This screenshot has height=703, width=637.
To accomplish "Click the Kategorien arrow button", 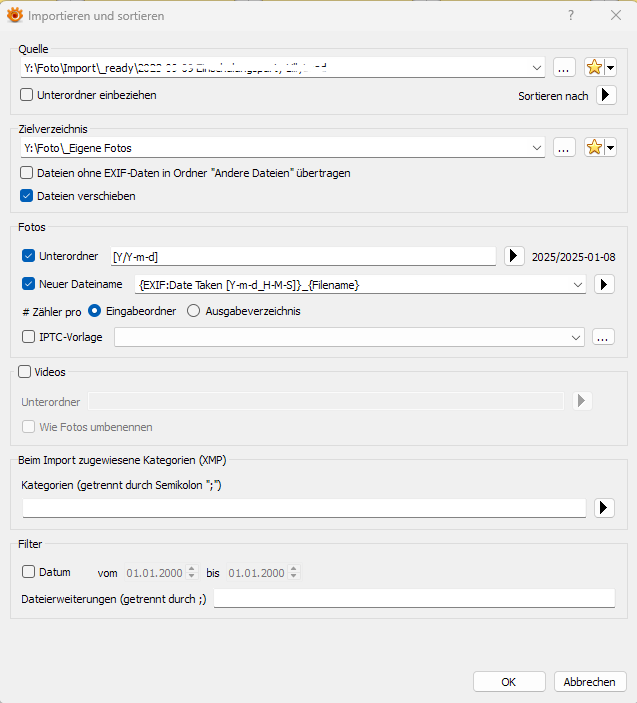I will pyautogui.click(x=604, y=508).
